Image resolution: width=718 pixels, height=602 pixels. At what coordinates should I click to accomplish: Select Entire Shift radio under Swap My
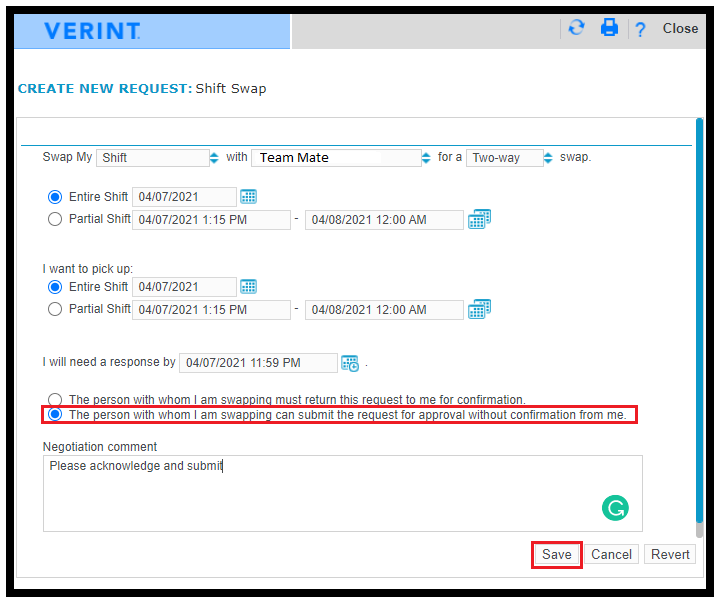55,197
